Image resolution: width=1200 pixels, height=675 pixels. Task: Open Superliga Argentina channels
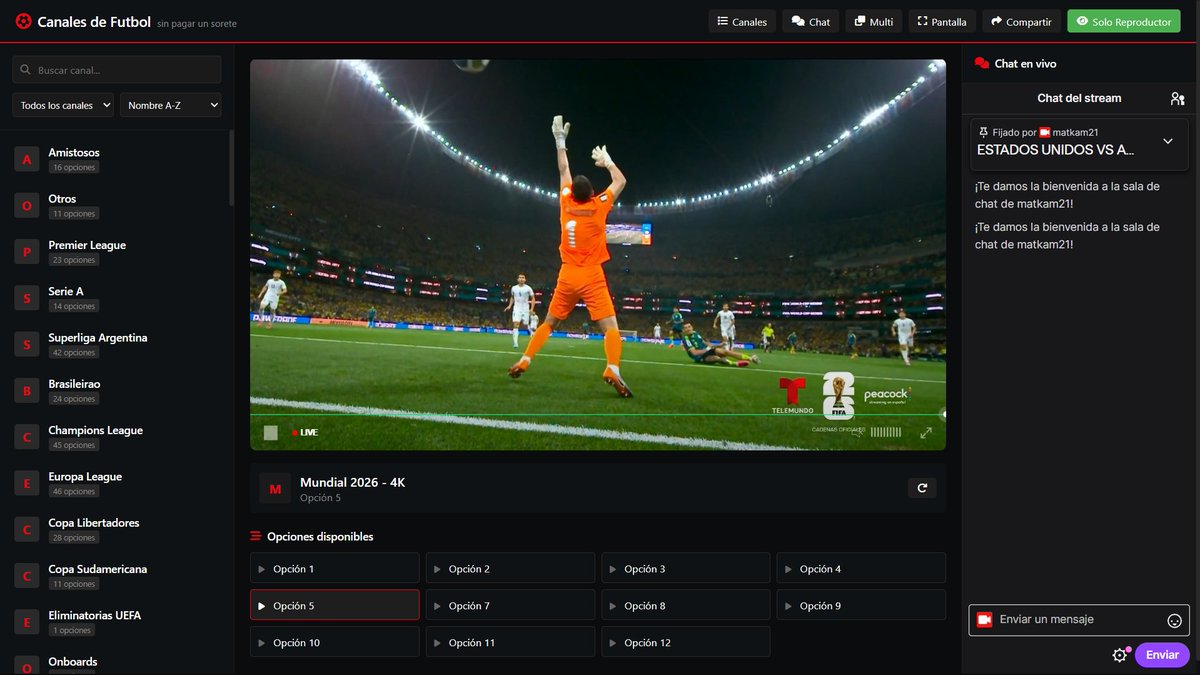click(115, 344)
